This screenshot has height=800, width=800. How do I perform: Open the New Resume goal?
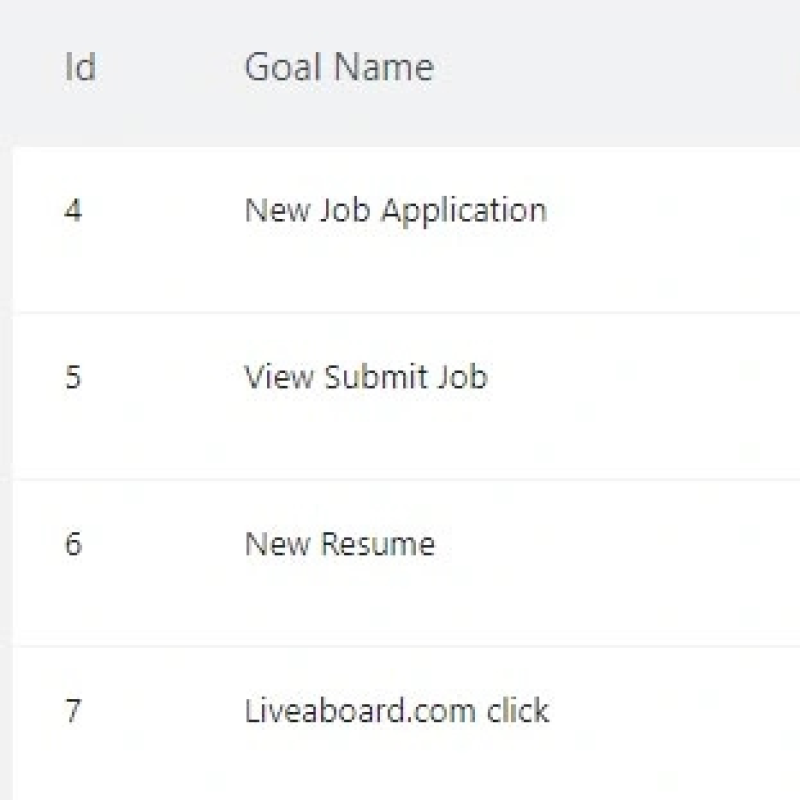pos(340,544)
